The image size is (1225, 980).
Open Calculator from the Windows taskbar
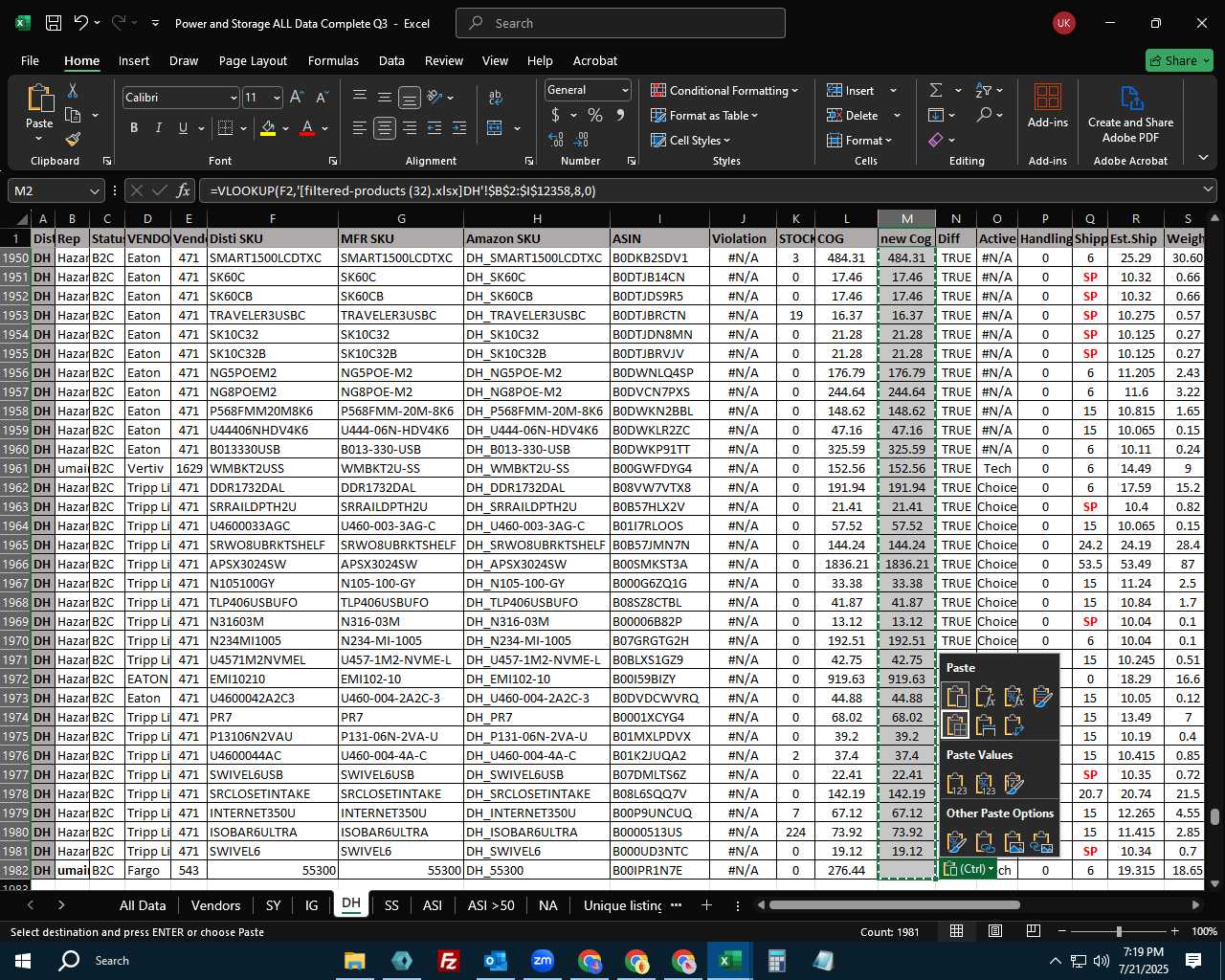pos(776,960)
